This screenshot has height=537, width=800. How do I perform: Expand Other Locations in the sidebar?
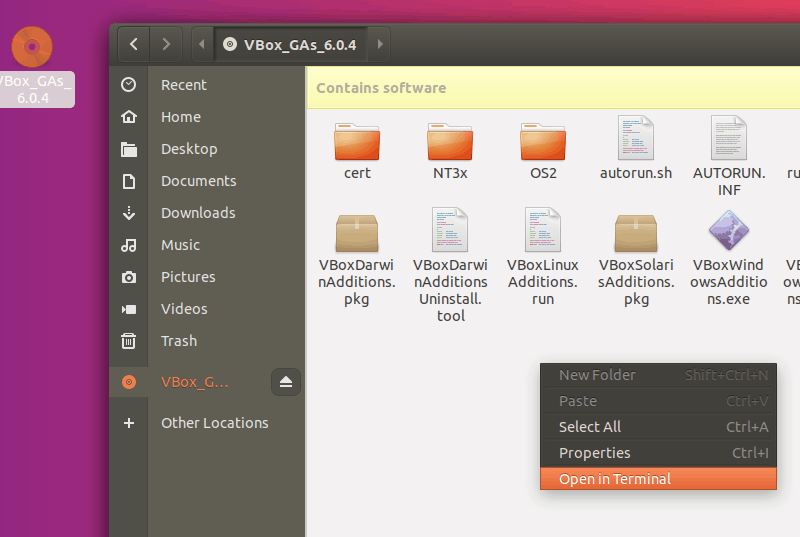coord(214,423)
